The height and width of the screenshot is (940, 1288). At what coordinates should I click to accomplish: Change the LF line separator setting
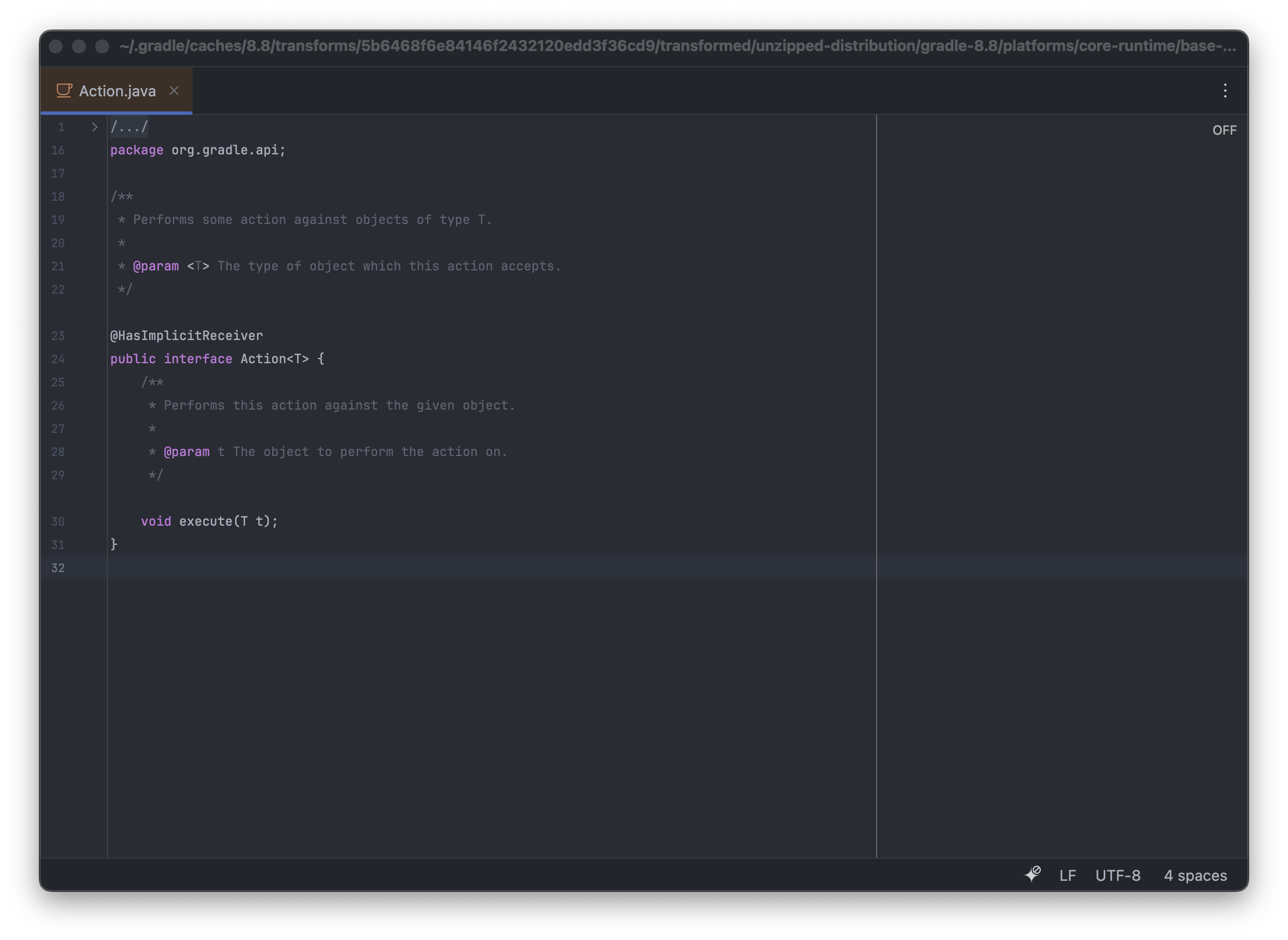tap(1068, 875)
